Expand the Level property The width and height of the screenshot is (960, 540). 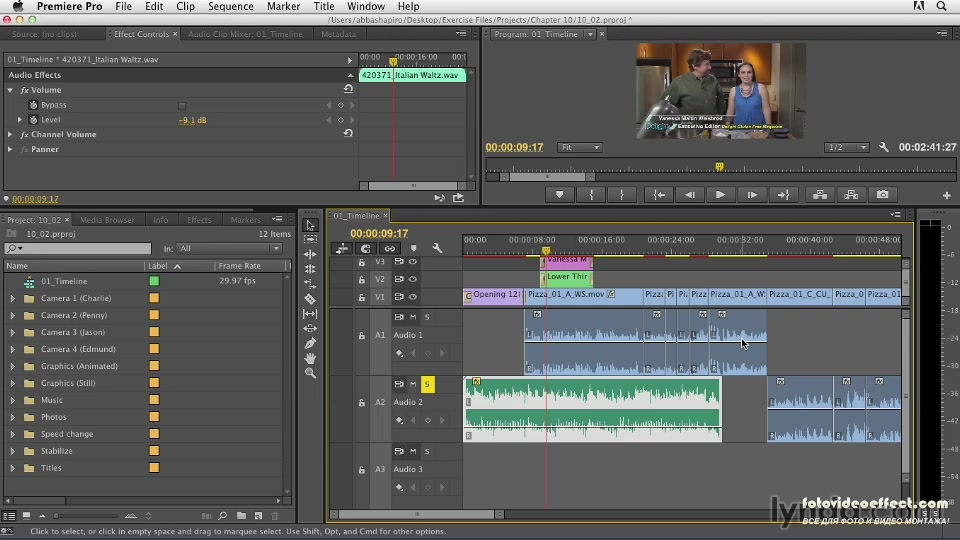click(x=20, y=119)
